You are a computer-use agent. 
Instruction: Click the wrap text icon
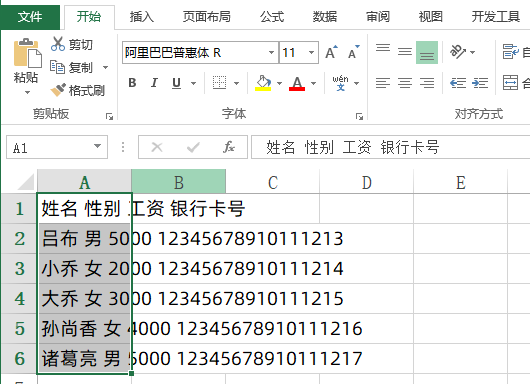[510, 52]
